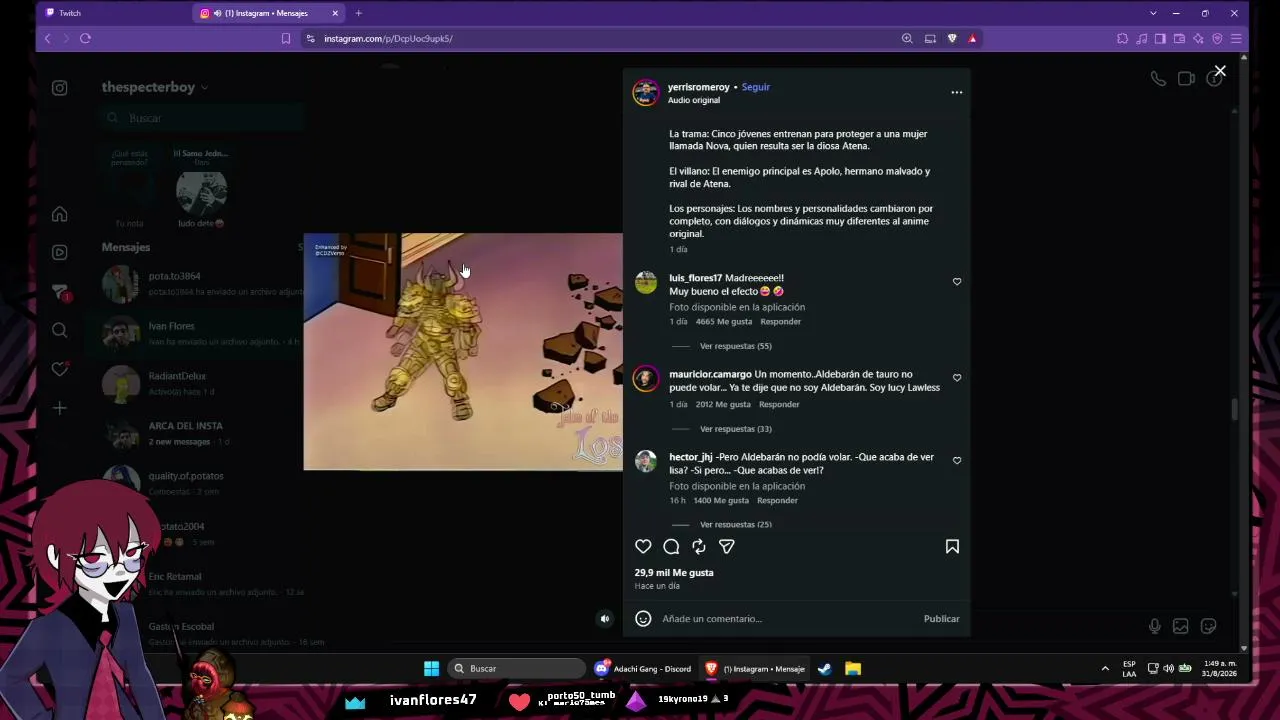Viewport: 1280px width, 720px height.
Task: Open pota.to3864 conversation
Action: 196,284
